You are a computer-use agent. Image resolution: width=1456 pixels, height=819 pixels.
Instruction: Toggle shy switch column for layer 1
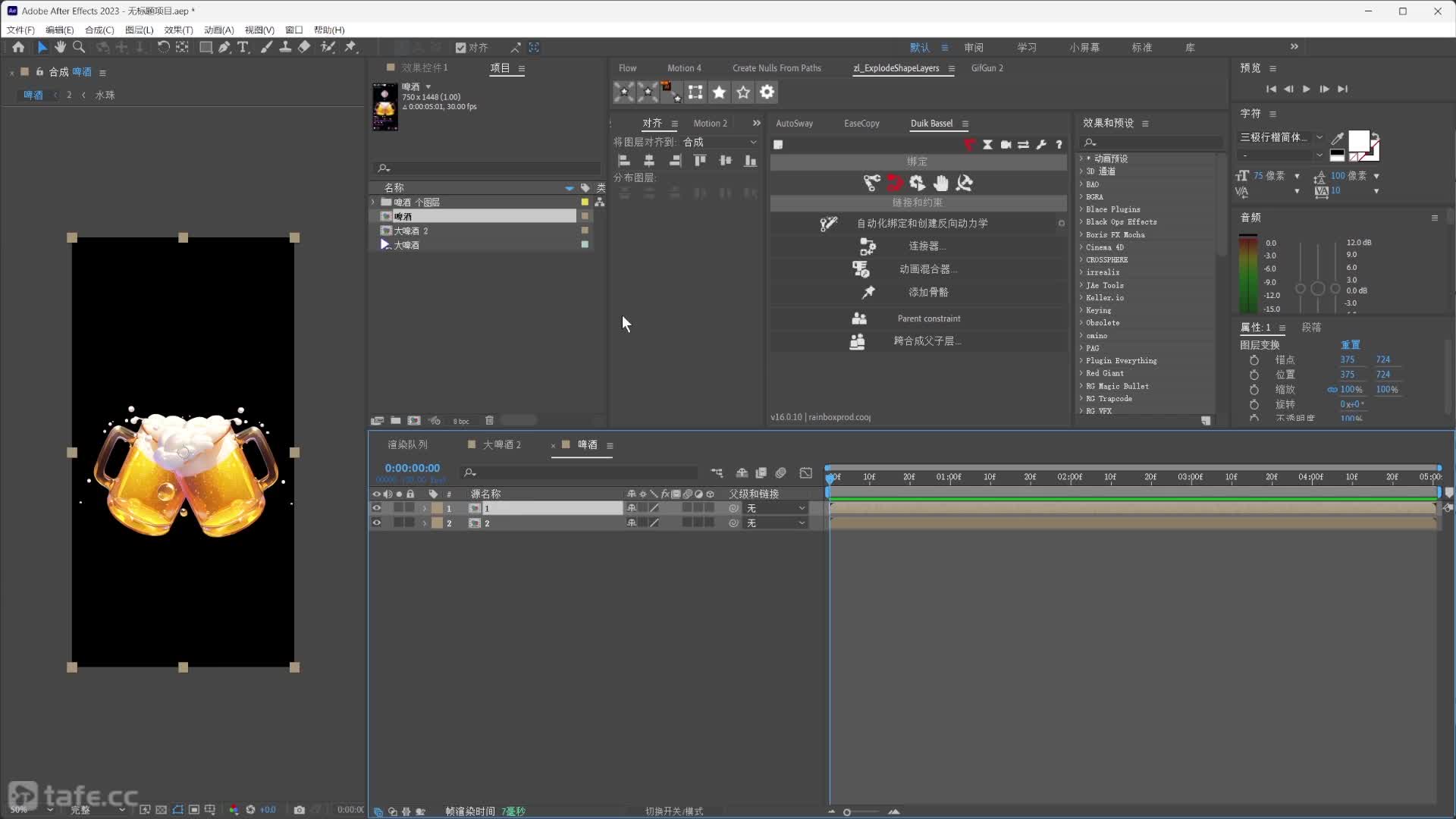pyautogui.click(x=632, y=509)
